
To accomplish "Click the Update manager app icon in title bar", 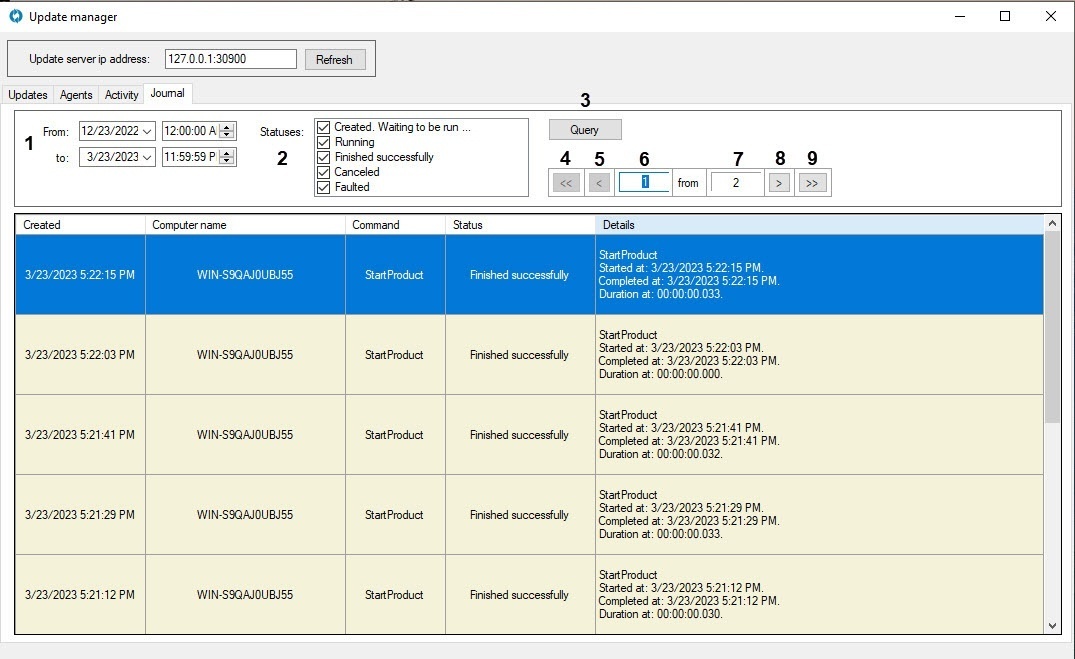I will pos(15,16).
